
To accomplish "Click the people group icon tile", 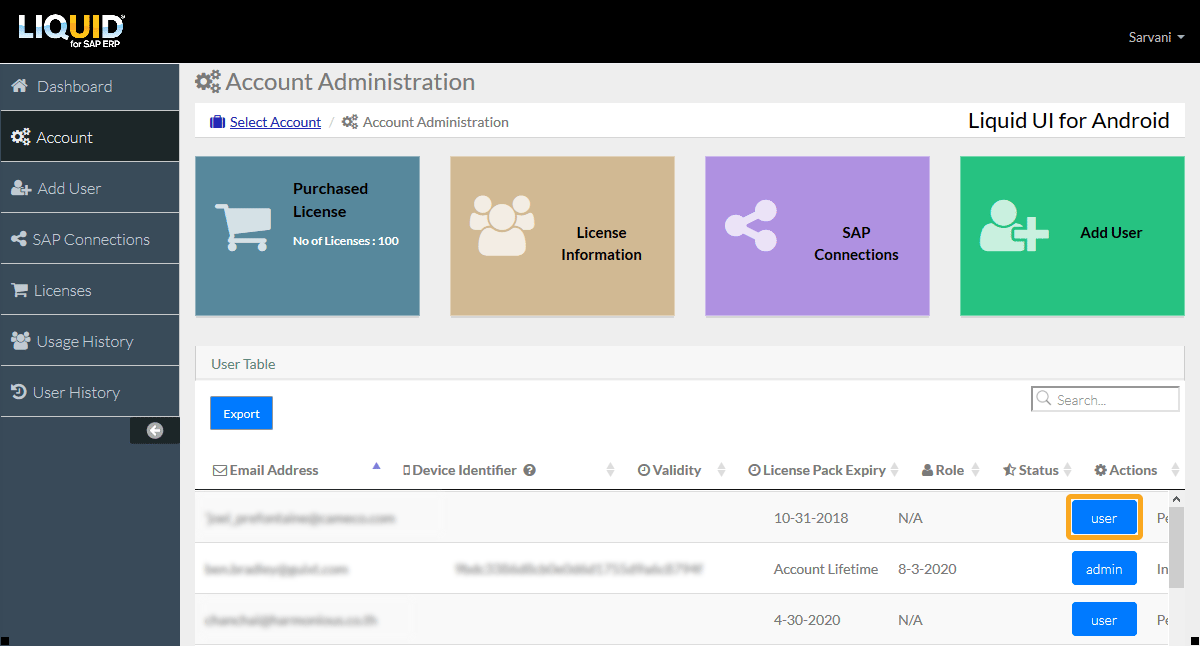I will tap(502, 225).
